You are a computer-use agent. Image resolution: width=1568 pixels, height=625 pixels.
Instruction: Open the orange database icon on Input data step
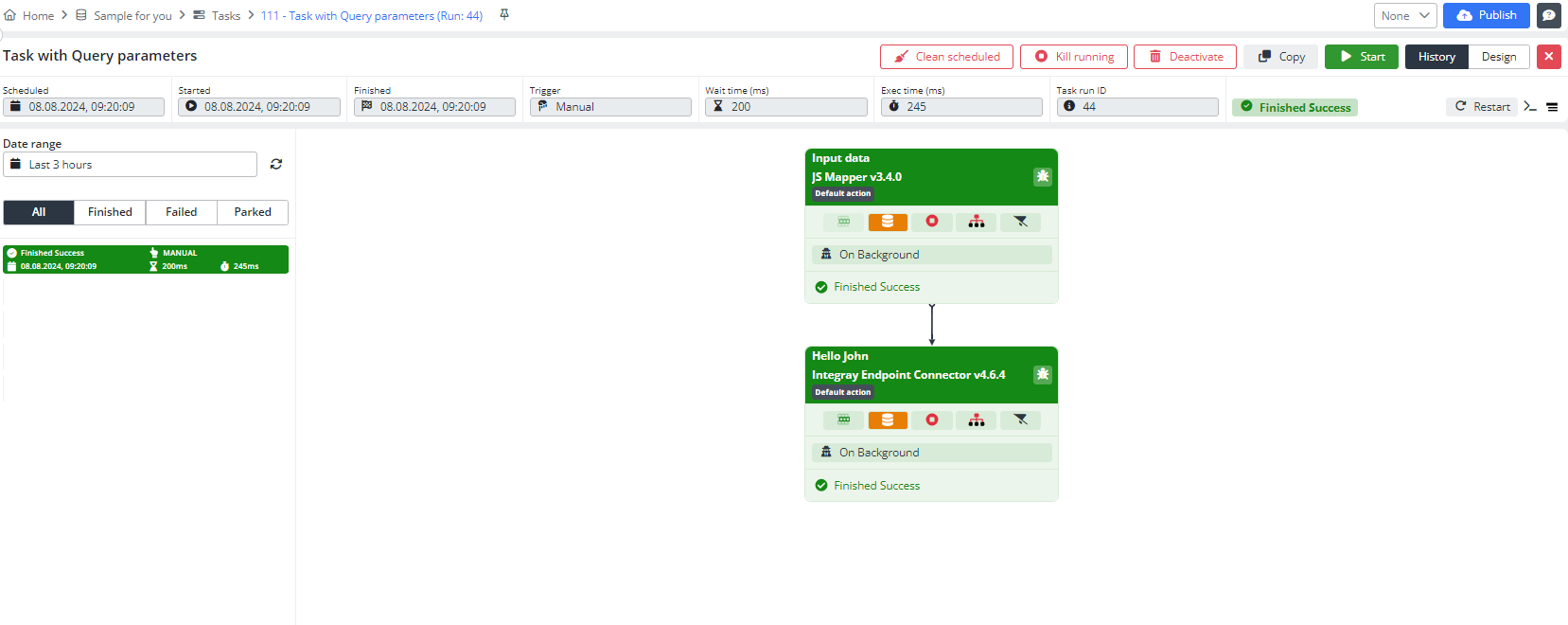tap(888, 222)
